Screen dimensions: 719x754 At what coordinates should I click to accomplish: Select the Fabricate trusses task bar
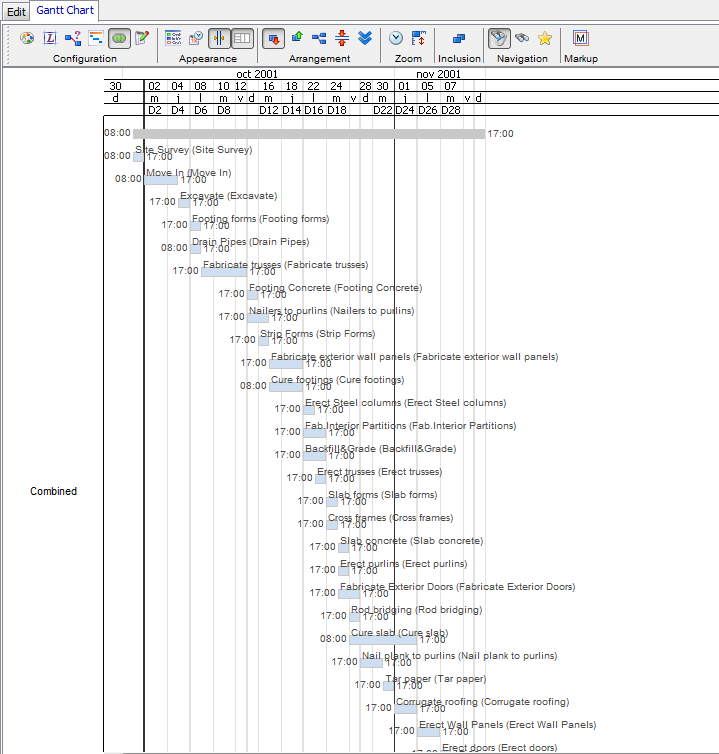[x=224, y=271]
